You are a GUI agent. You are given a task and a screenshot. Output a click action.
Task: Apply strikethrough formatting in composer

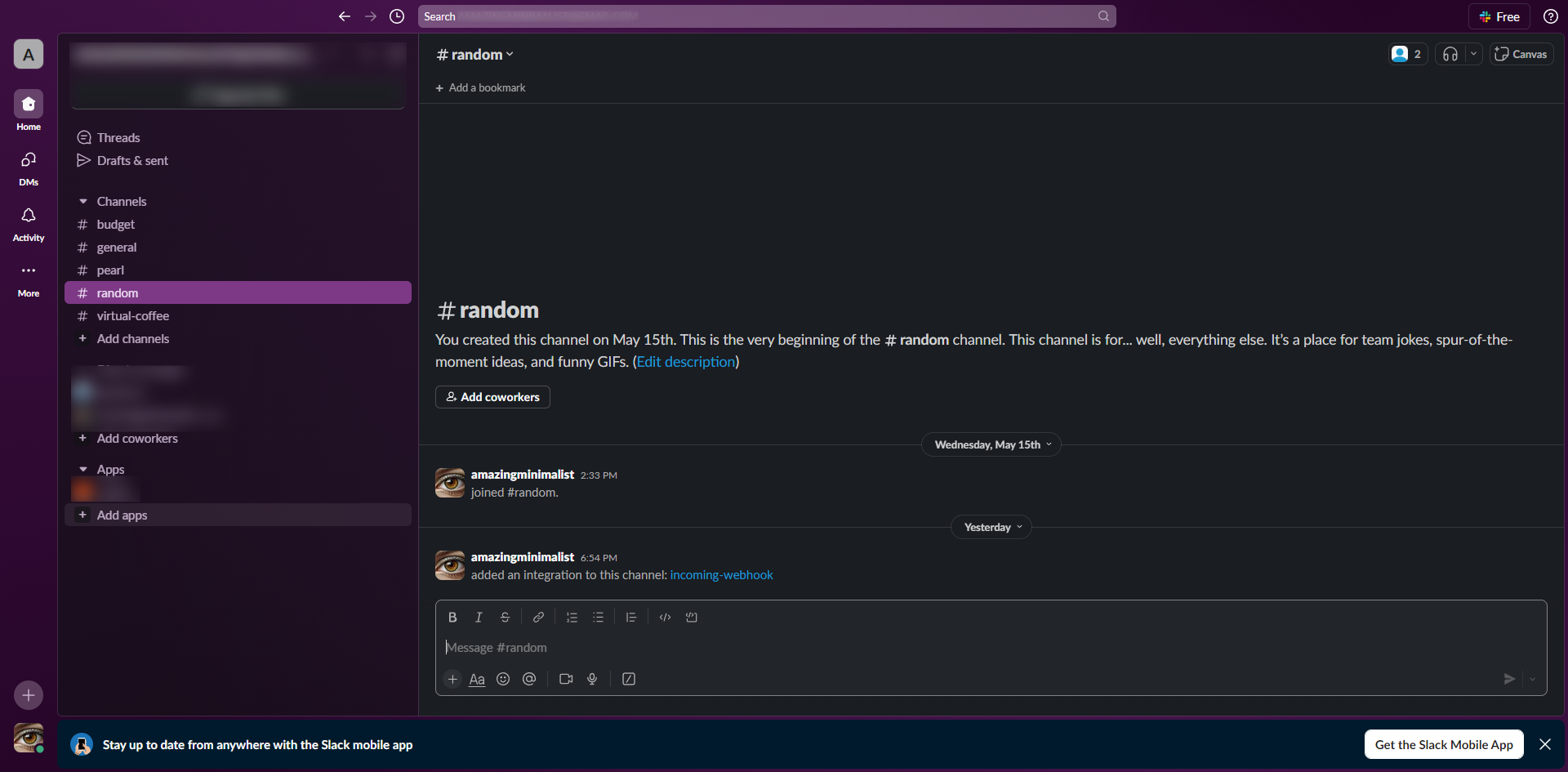505,618
